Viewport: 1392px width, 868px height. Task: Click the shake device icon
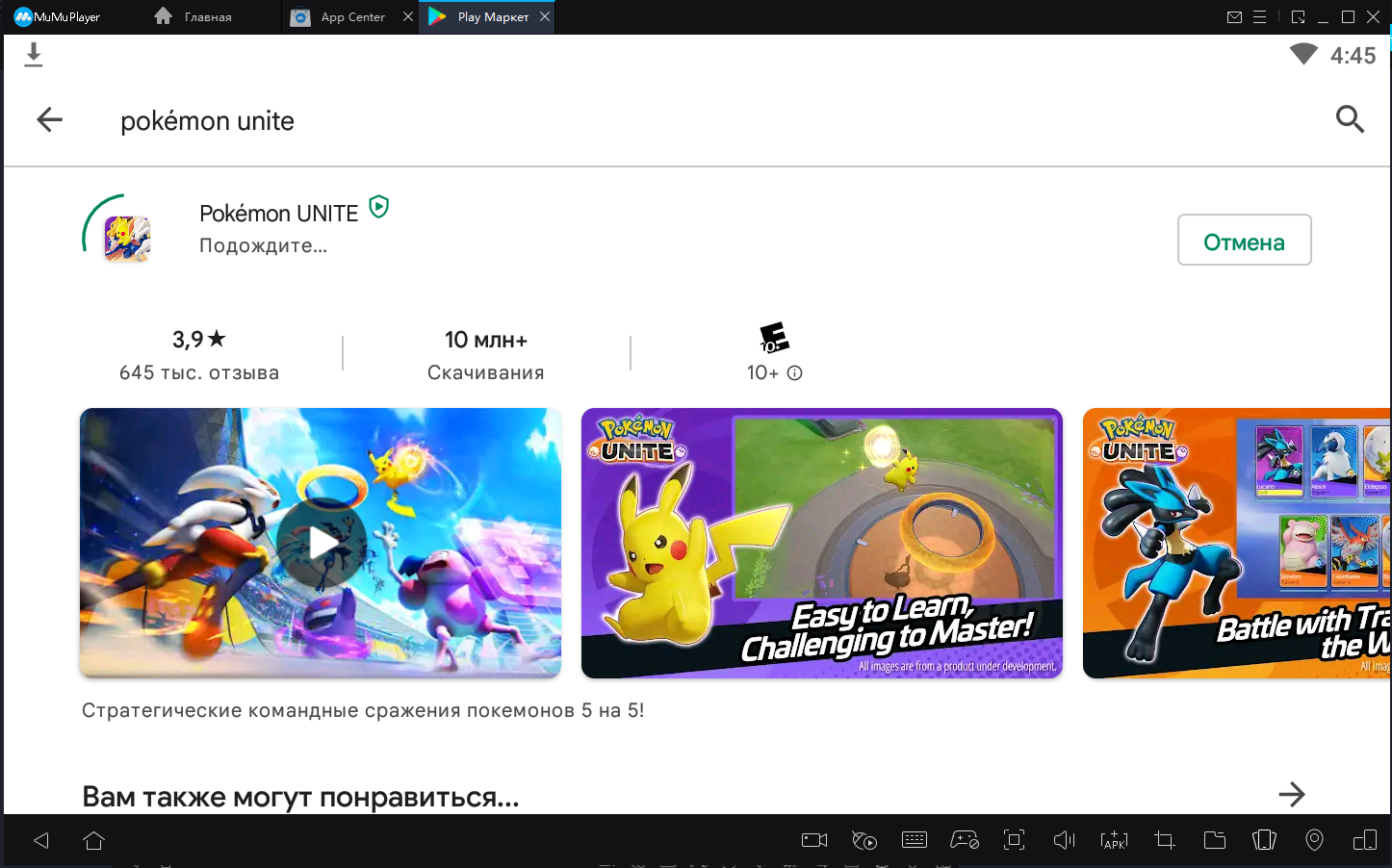pyautogui.click(x=1264, y=840)
